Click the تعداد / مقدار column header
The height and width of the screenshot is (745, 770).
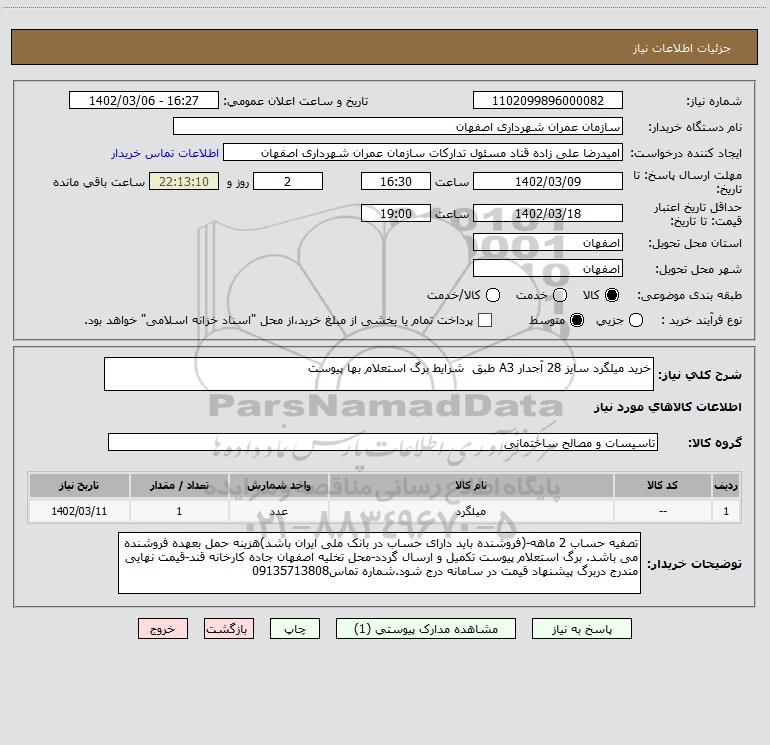coord(179,486)
